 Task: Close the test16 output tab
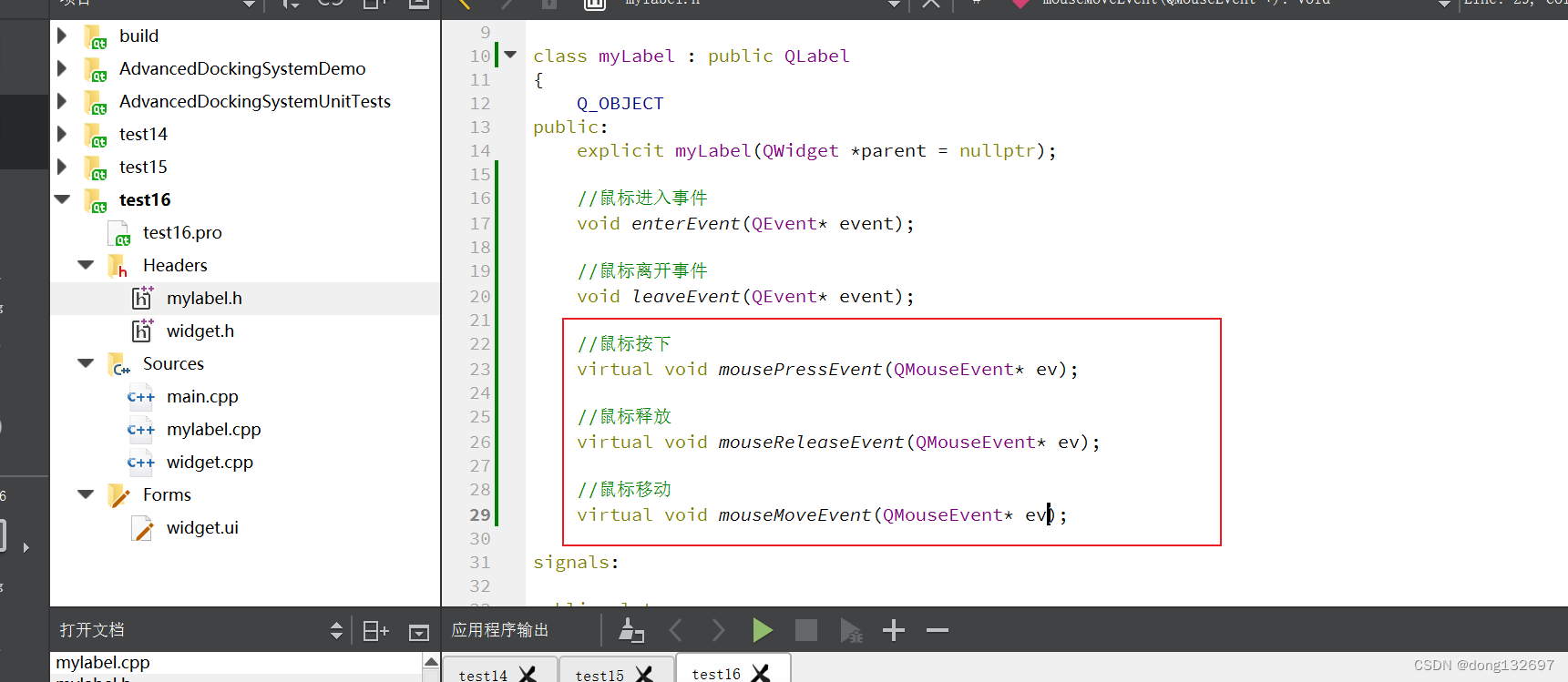click(761, 673)
